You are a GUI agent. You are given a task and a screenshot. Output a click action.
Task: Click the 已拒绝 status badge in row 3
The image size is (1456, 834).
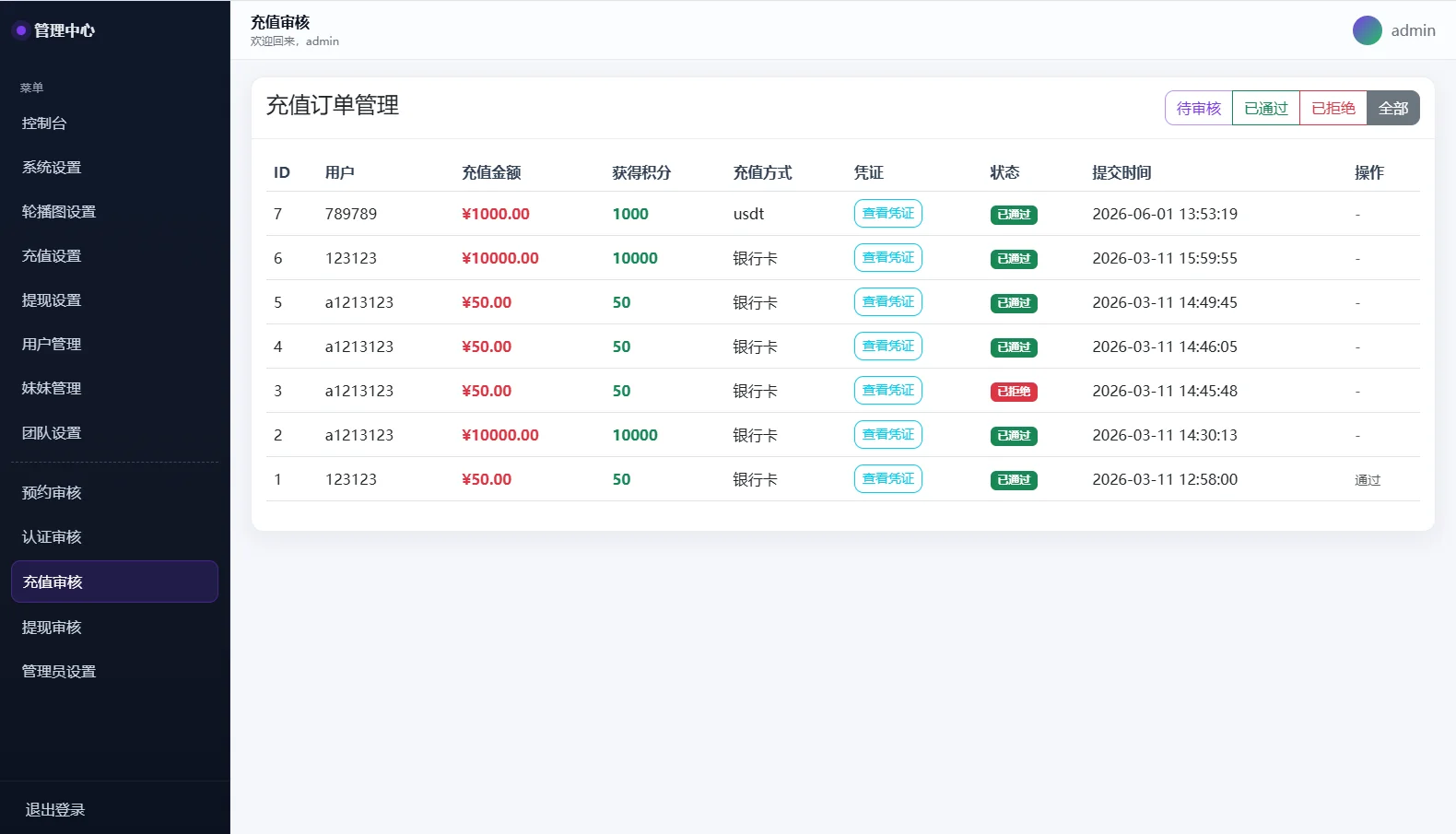pyautogui.click(x=1014, y=392)
